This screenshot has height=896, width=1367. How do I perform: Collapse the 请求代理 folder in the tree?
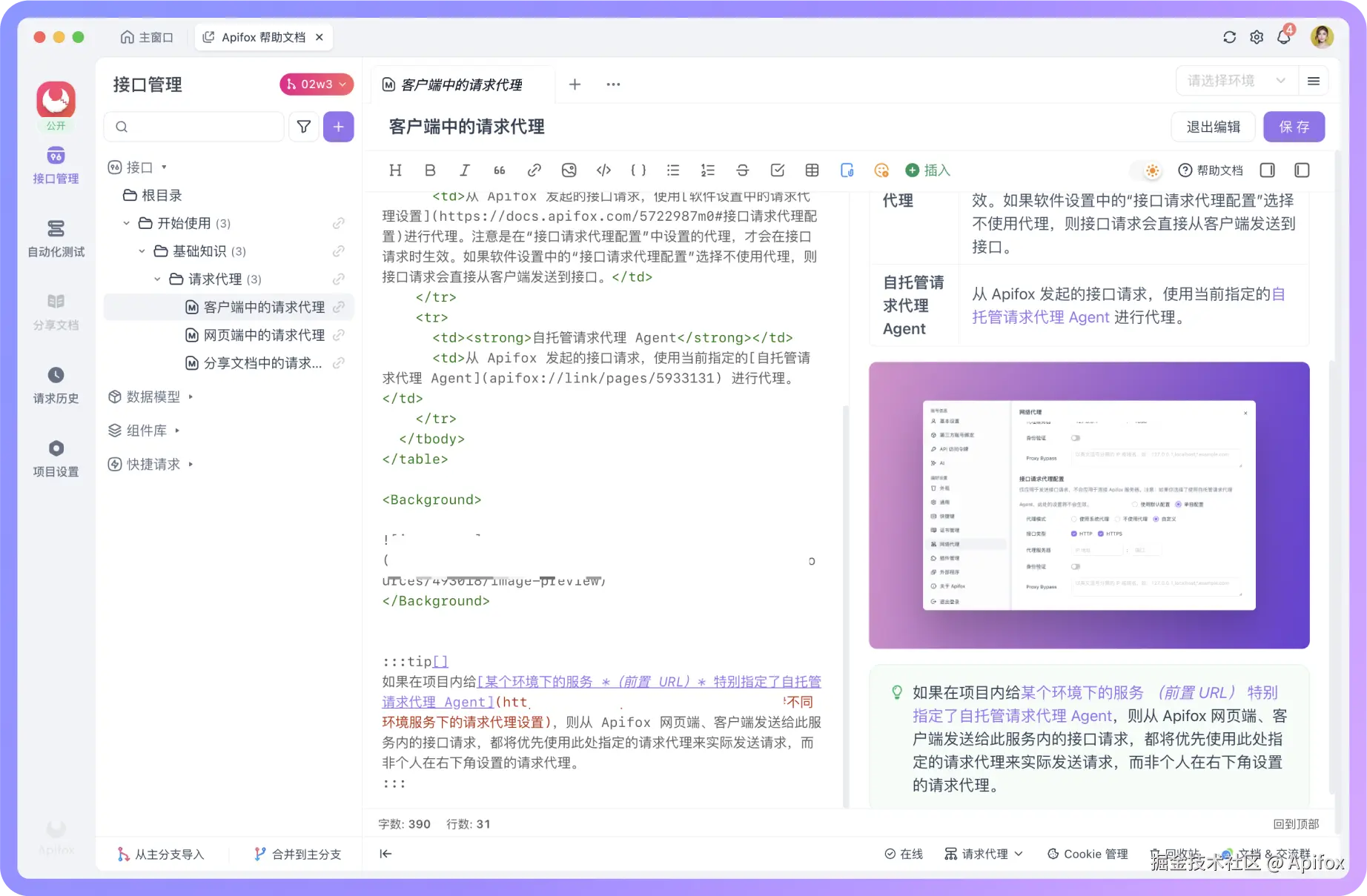(157, 279)
